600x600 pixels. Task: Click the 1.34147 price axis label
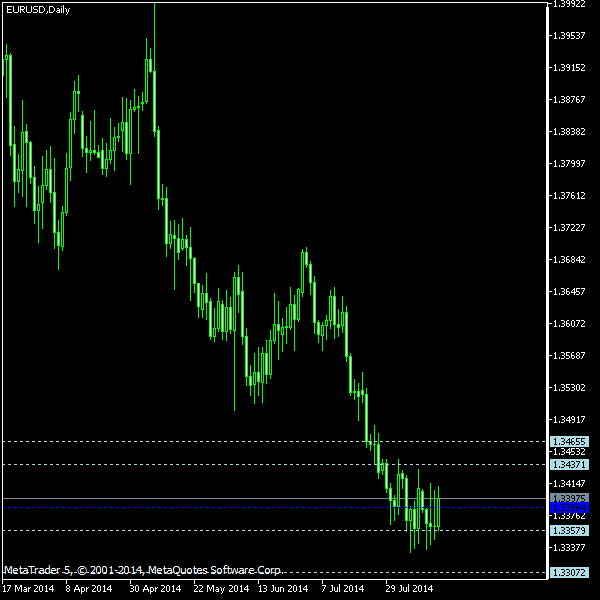569,484
